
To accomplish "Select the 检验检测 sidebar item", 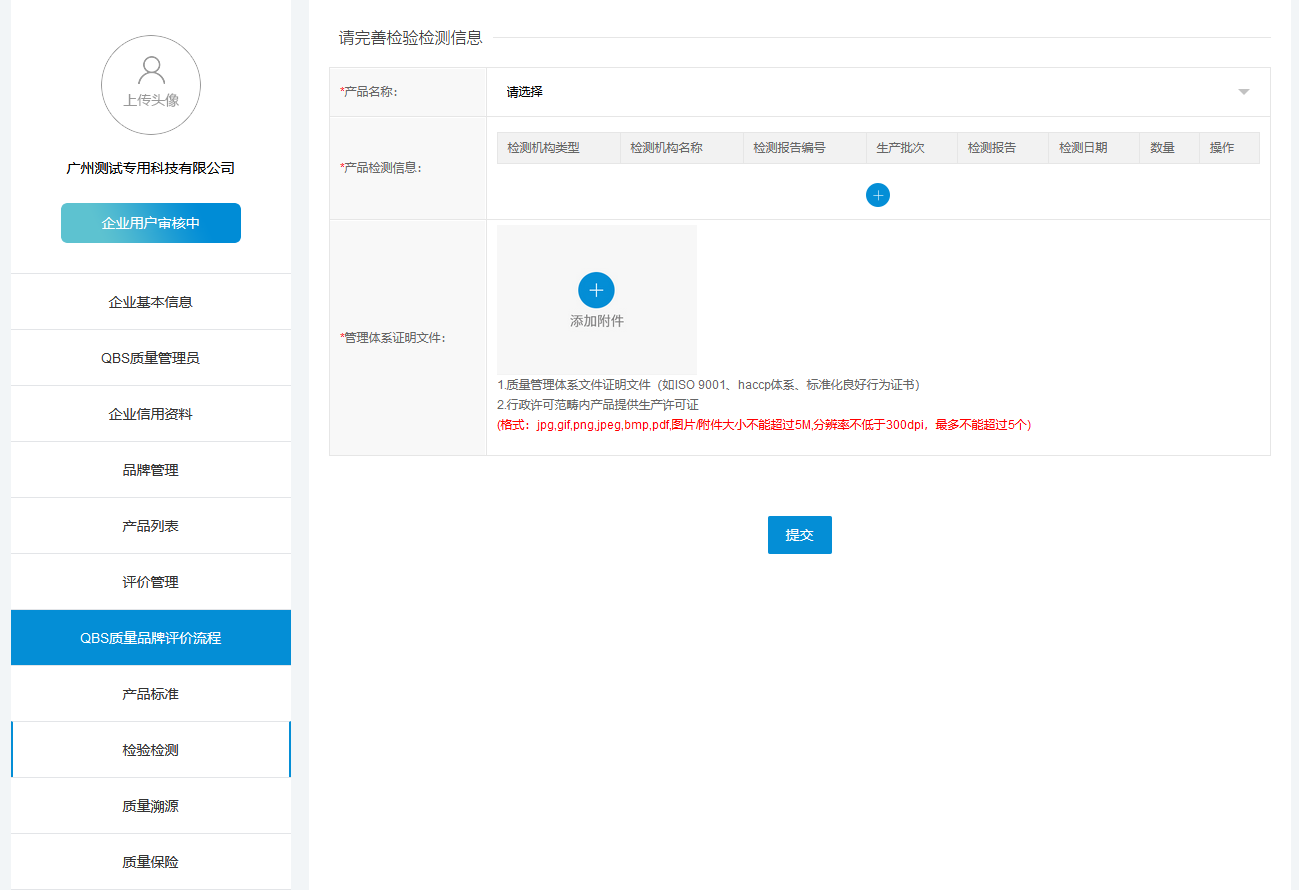I will (151, 750).
